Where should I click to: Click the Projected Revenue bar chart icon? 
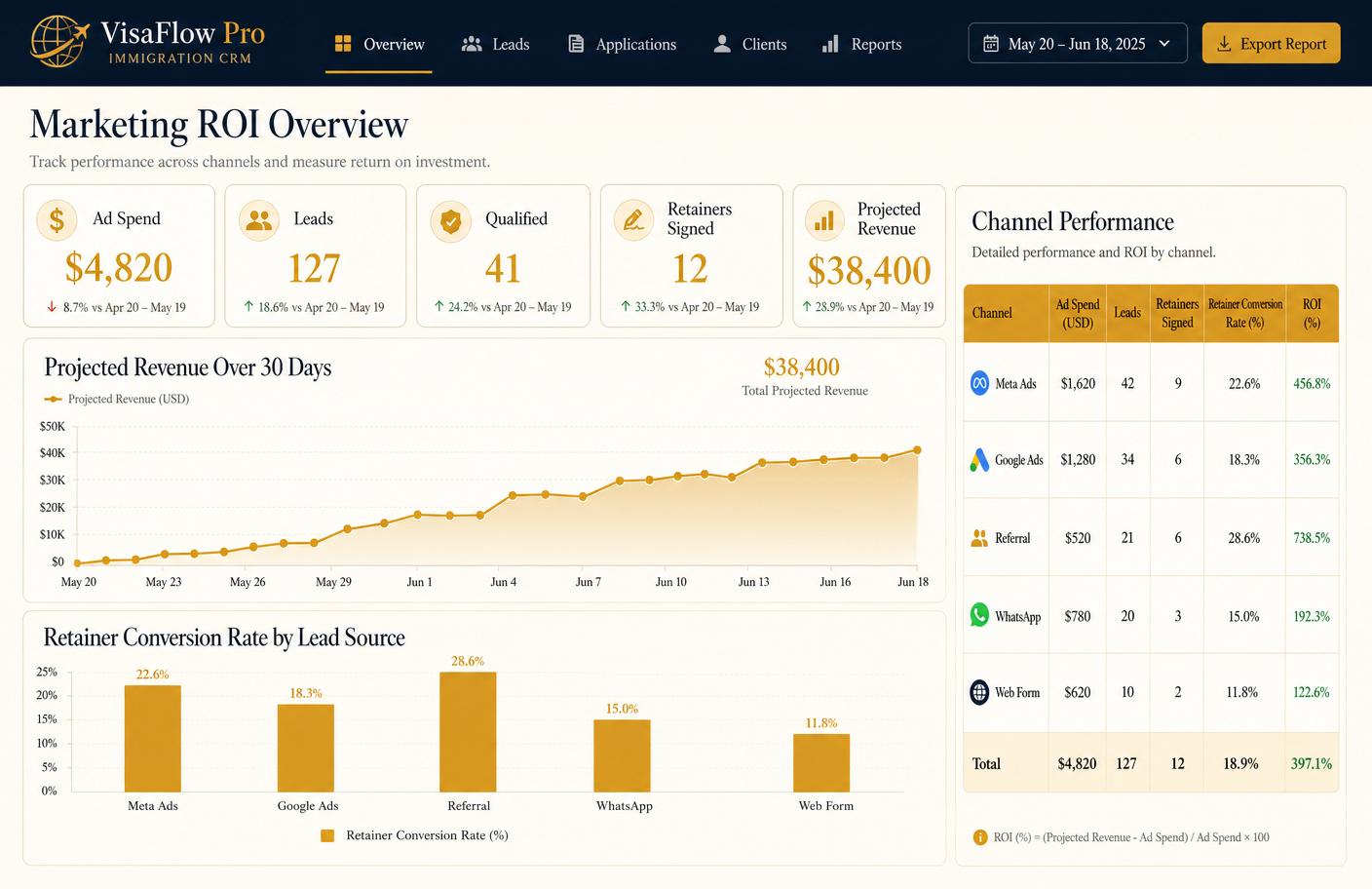point(824,221)
